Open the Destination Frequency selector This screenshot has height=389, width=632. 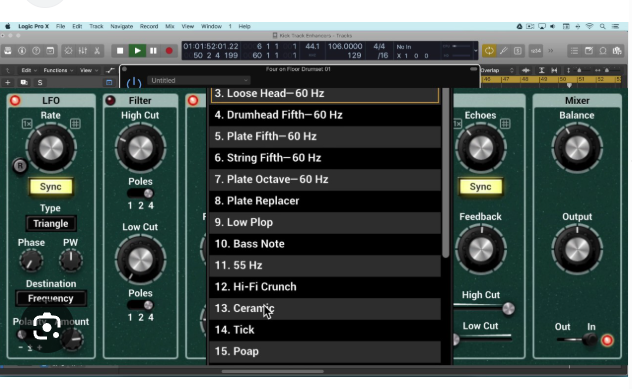point(50,299)
